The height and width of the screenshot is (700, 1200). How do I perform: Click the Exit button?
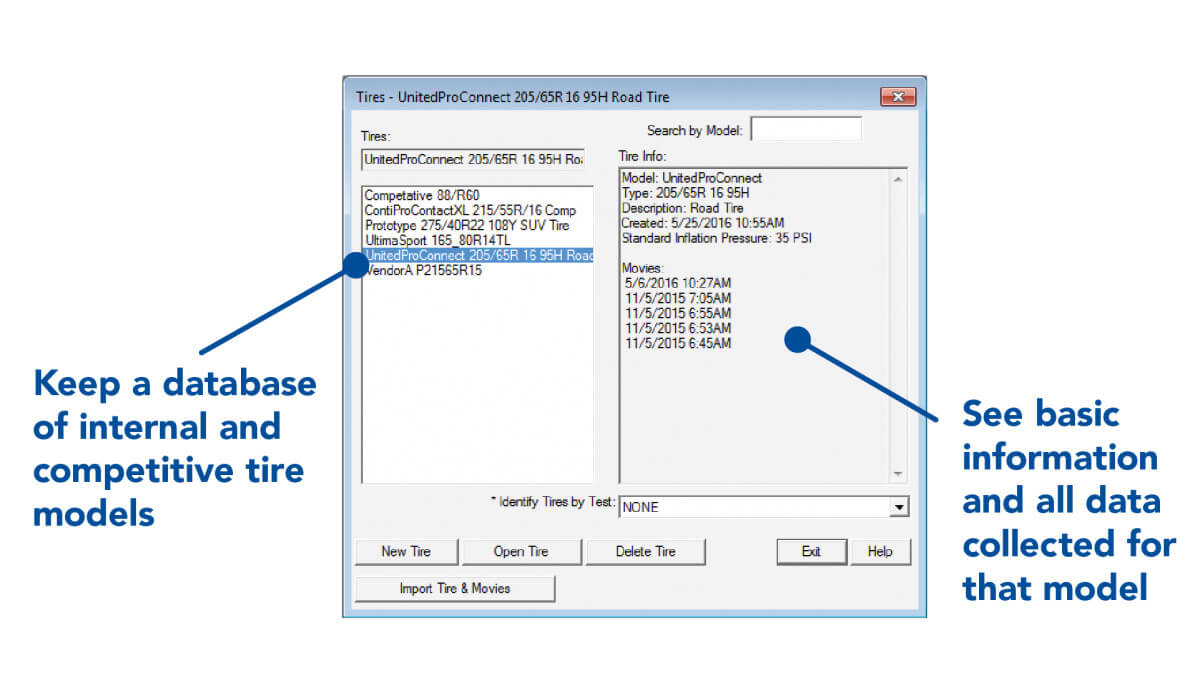coord(811,551)
